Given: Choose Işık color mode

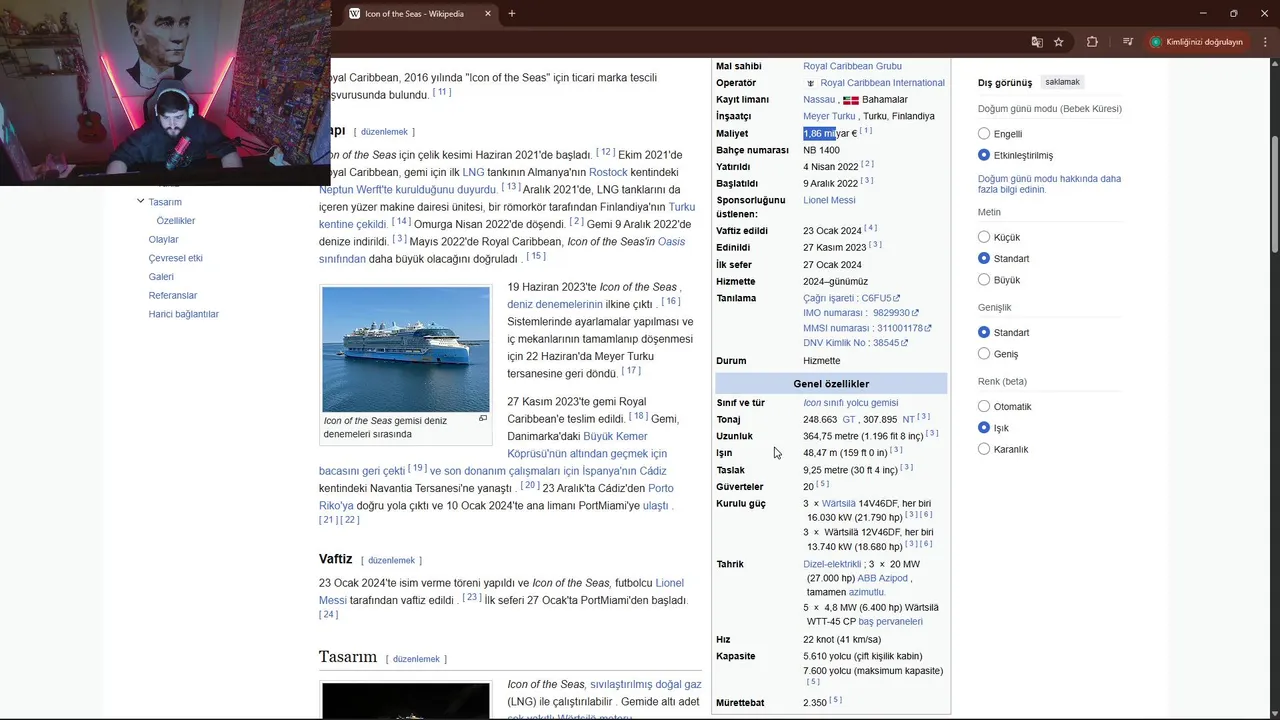Looking at the screenshot, I should click(x=984, y=428).
